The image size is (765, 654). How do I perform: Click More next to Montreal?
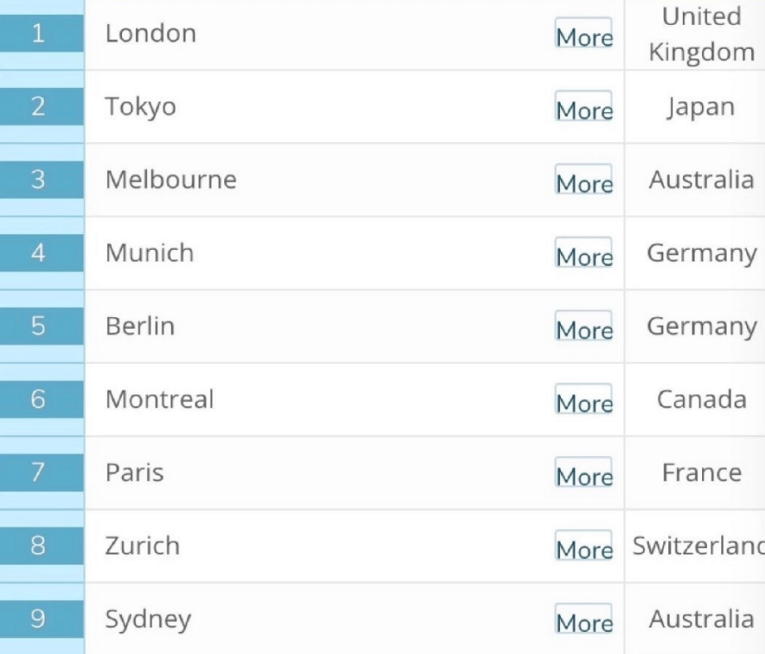point(584,402)
